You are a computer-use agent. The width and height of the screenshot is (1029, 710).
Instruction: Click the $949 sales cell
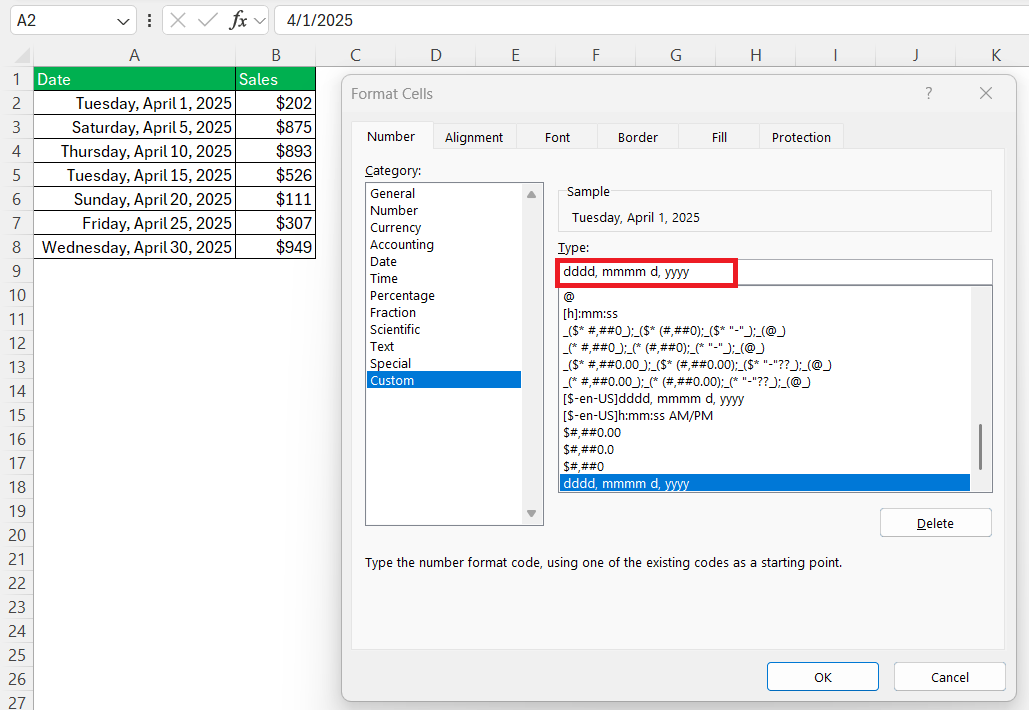pyautogui.click(x=276, y=247)
